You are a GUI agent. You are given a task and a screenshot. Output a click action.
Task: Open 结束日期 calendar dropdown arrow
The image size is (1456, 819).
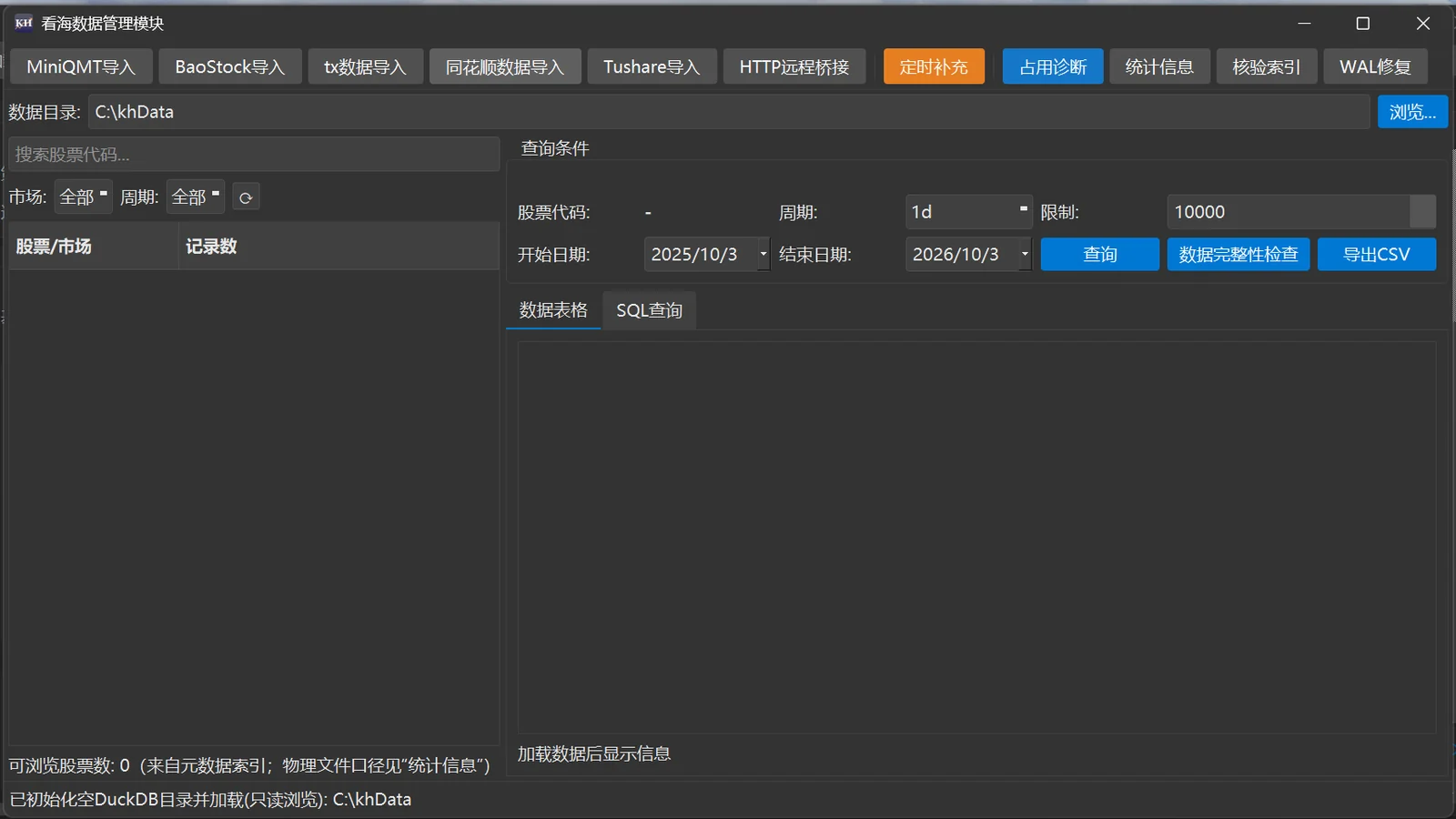(1025, 255)
